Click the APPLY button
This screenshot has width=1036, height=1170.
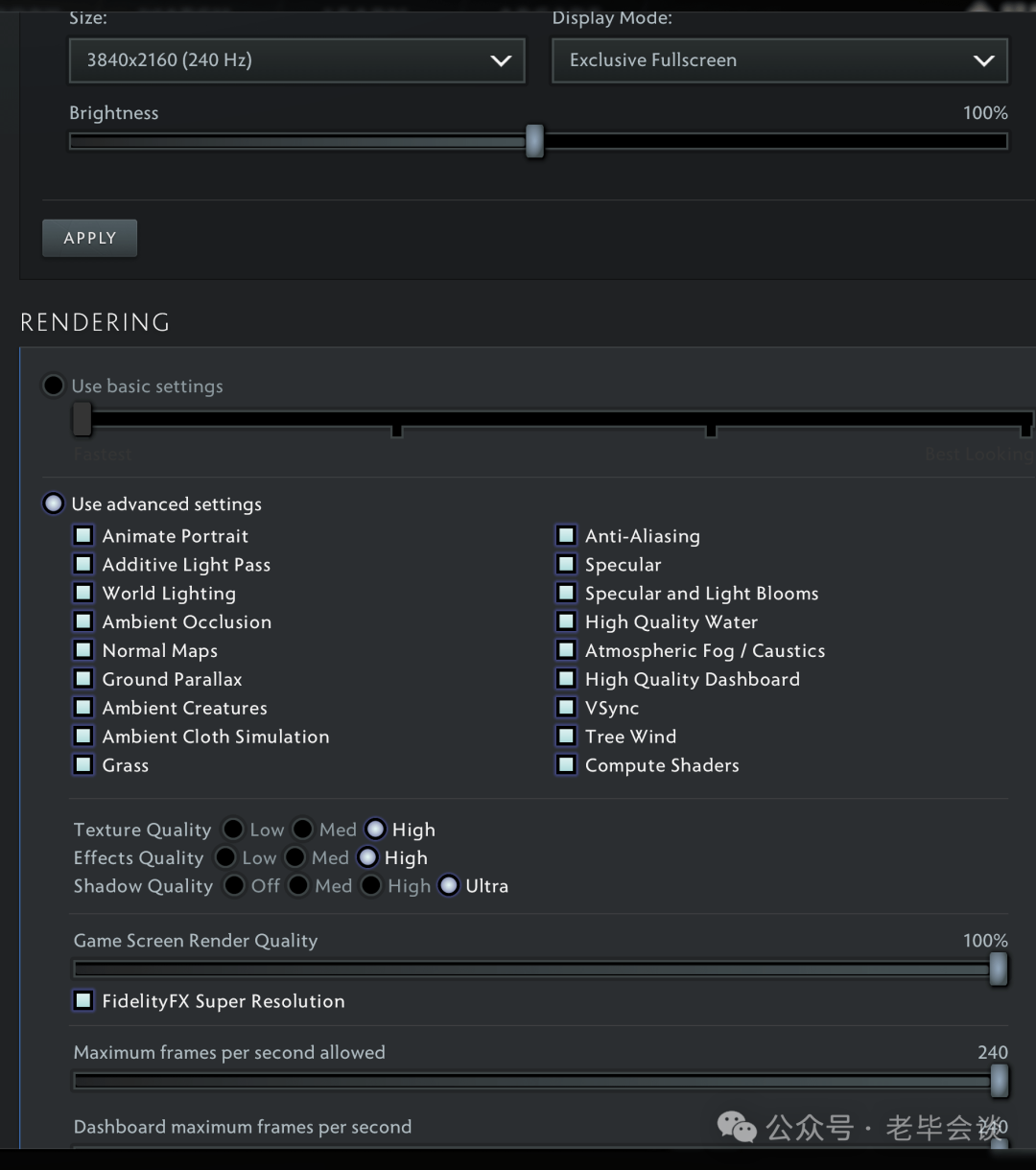pyautogui.click(x=90, y=238)
